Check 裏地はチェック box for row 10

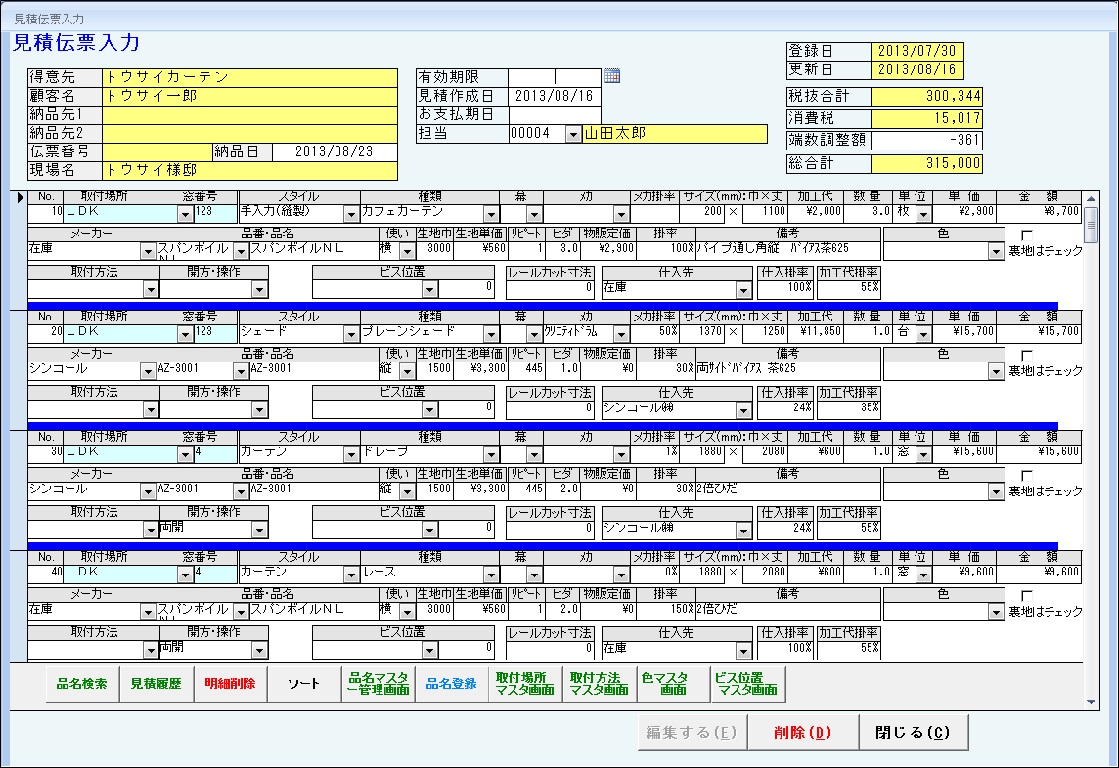[x=1026, y=236]
